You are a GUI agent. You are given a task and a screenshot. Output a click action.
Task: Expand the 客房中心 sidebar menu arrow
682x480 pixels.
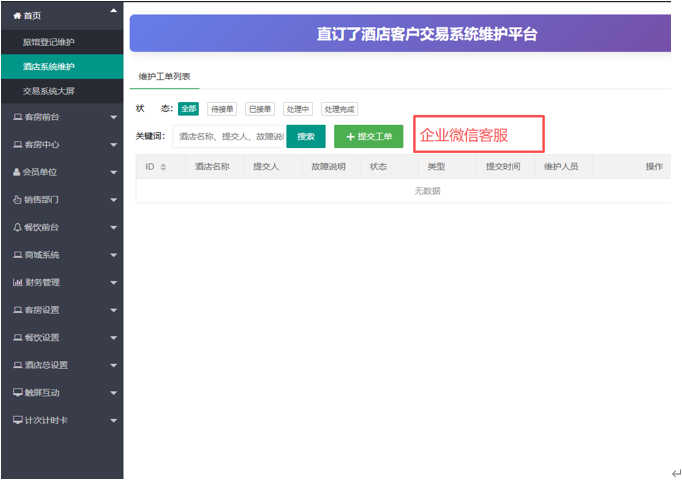click(x=113, y=145)
